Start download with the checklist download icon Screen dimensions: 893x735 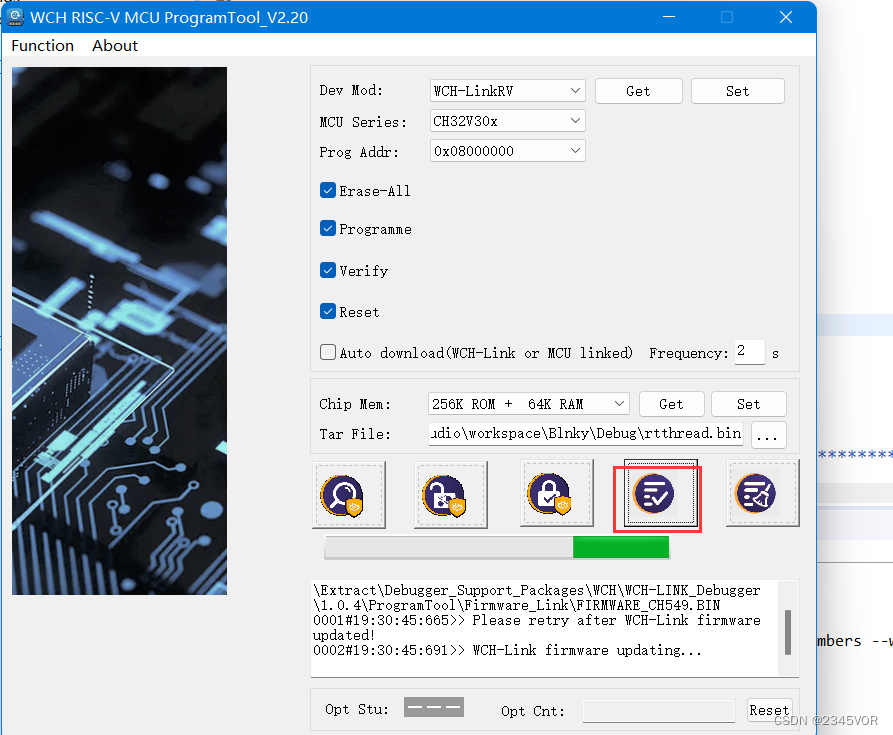tap(657, 493)
